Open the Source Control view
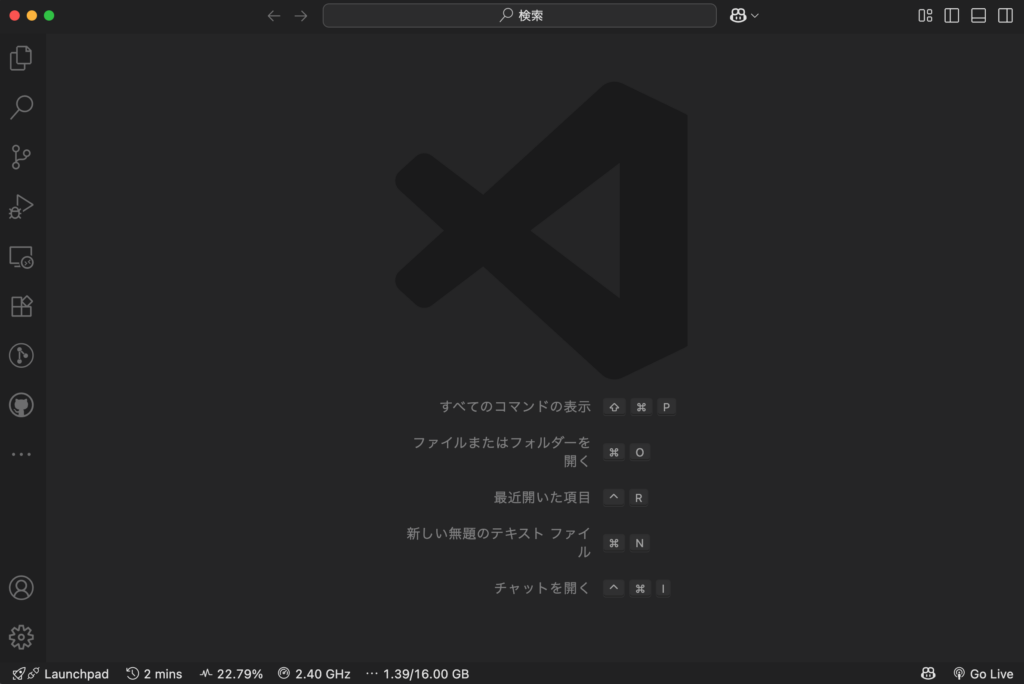 pos(21,157)
